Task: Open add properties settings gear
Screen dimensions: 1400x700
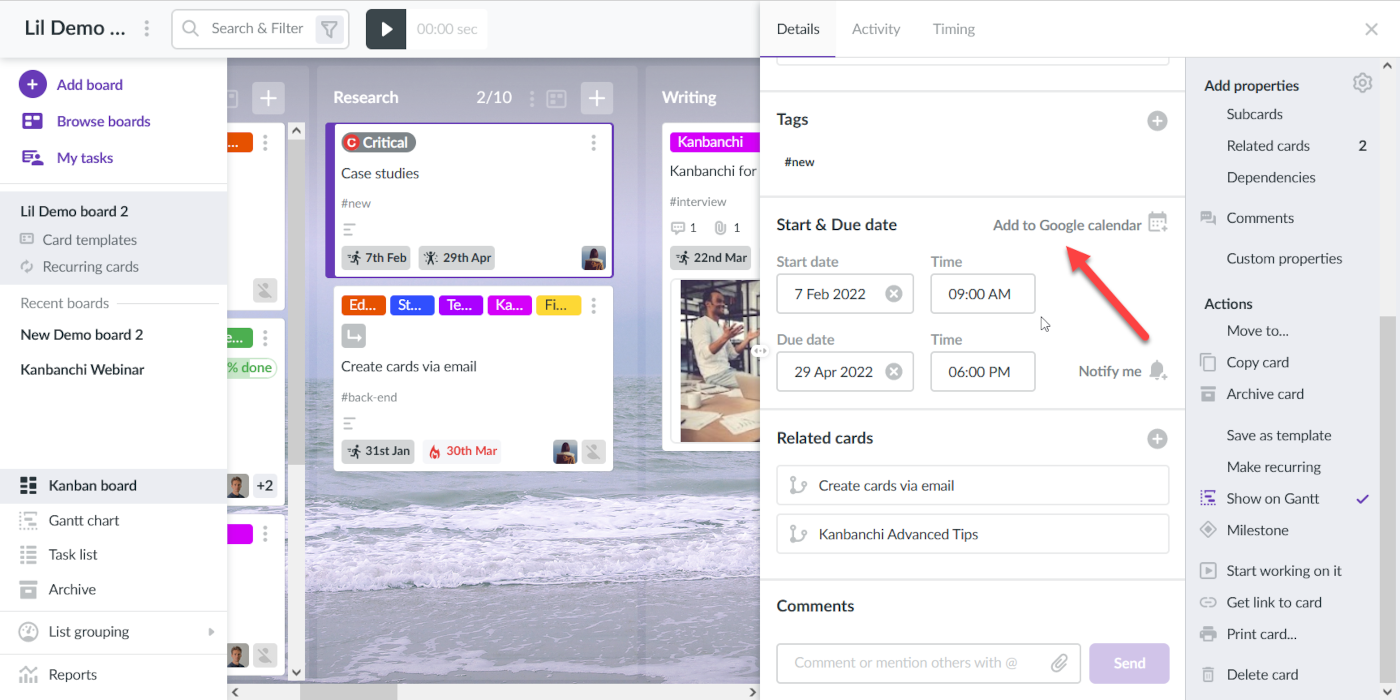Action: pos(1362,83)
